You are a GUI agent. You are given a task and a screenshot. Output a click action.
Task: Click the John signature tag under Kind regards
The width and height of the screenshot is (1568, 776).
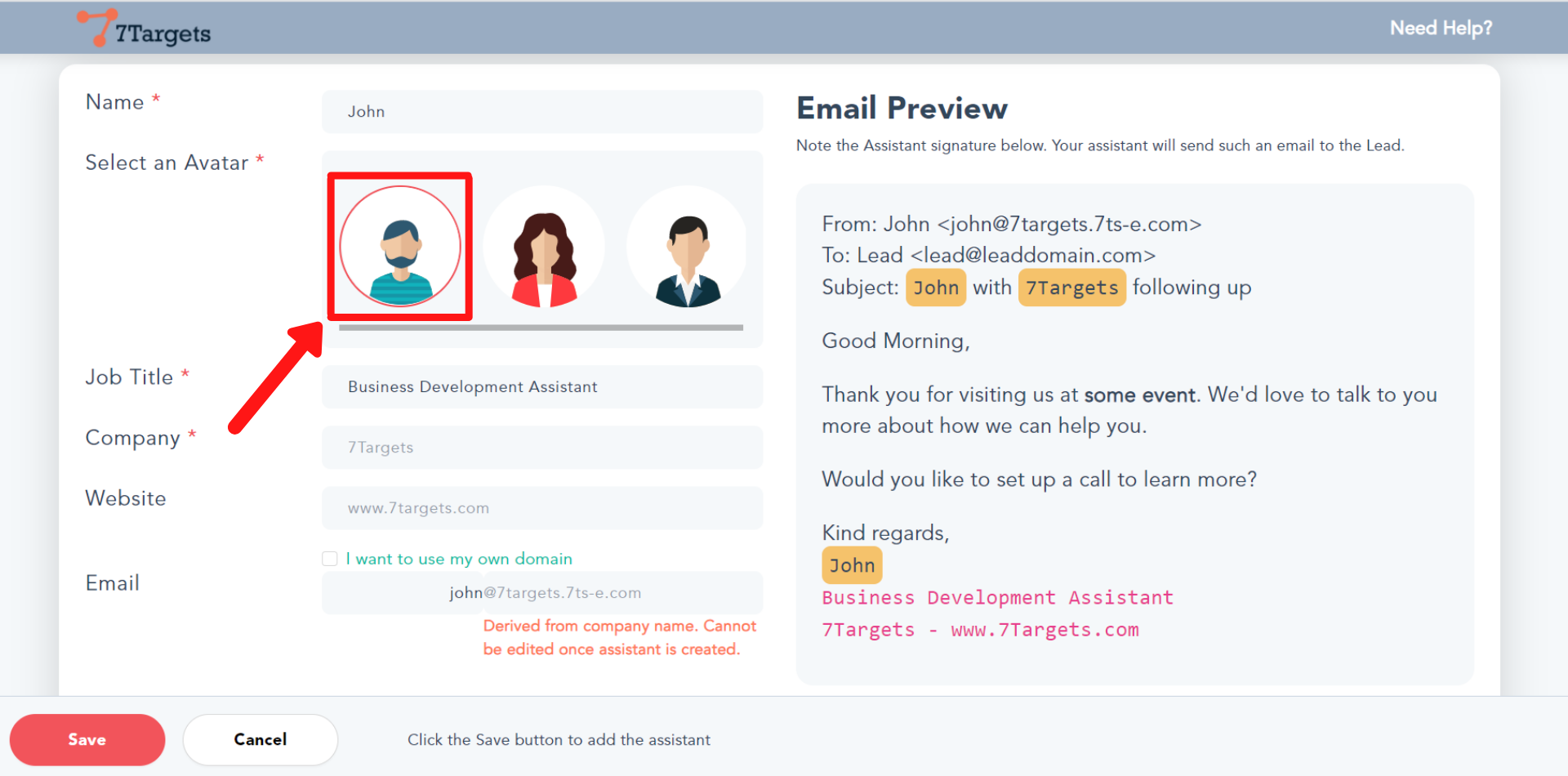tap(852, 565)
